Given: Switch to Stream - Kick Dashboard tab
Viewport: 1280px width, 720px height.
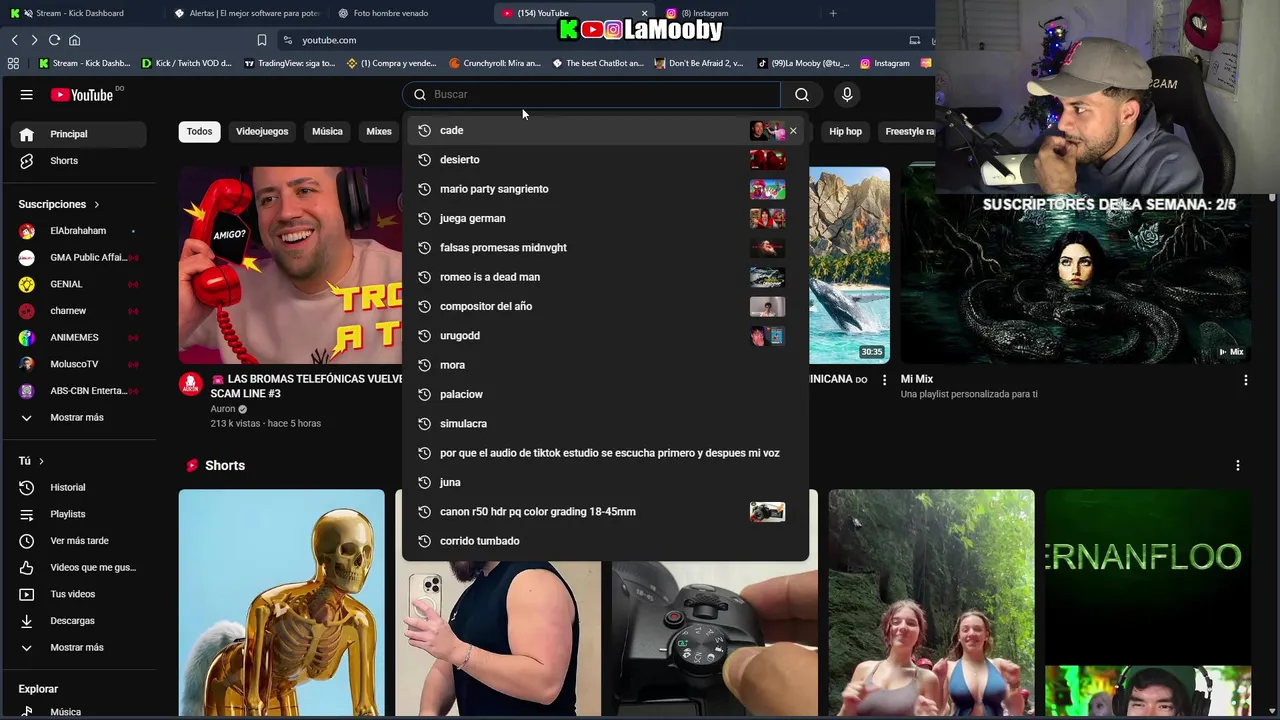Looking at the screenshot, I should [80, 13].
